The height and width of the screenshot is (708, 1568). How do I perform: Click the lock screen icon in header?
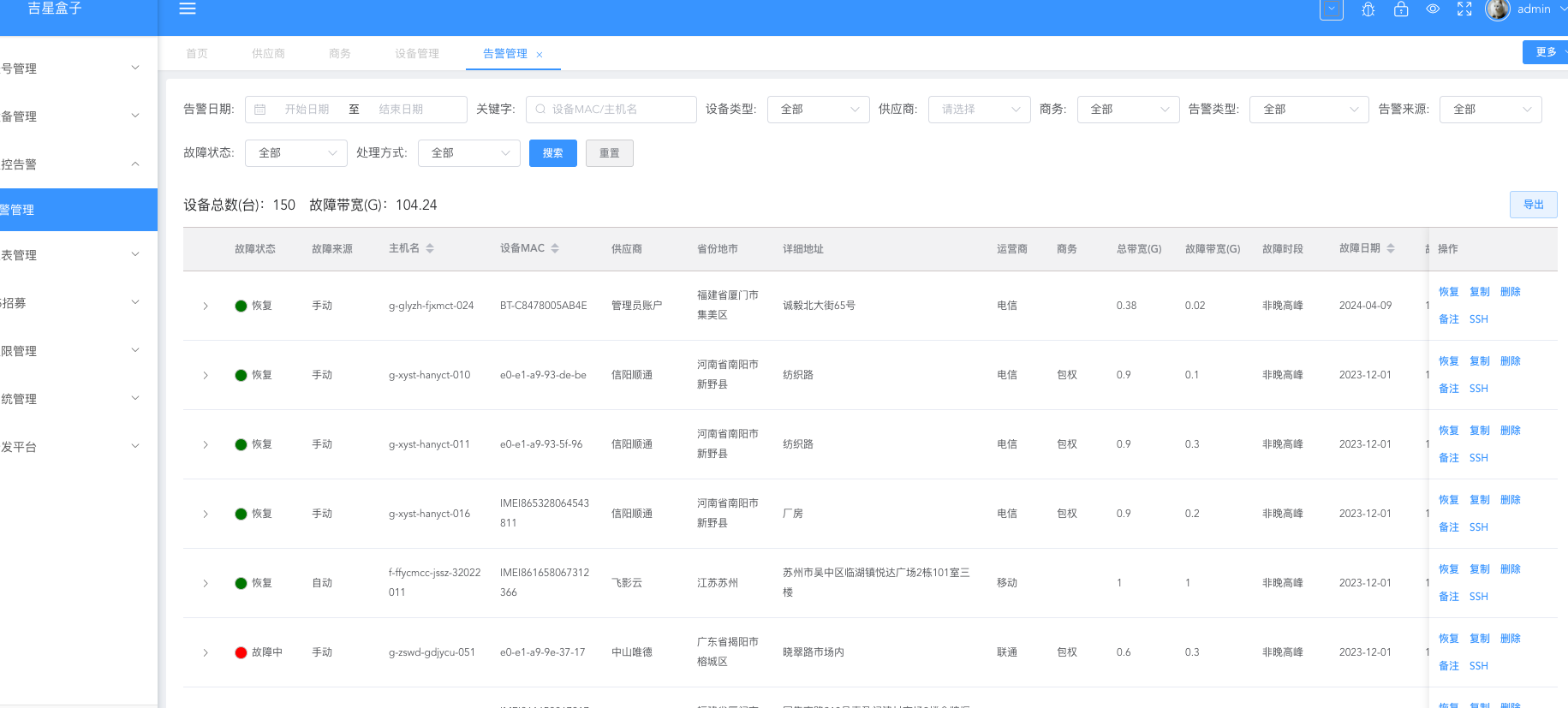(1401, 9)
